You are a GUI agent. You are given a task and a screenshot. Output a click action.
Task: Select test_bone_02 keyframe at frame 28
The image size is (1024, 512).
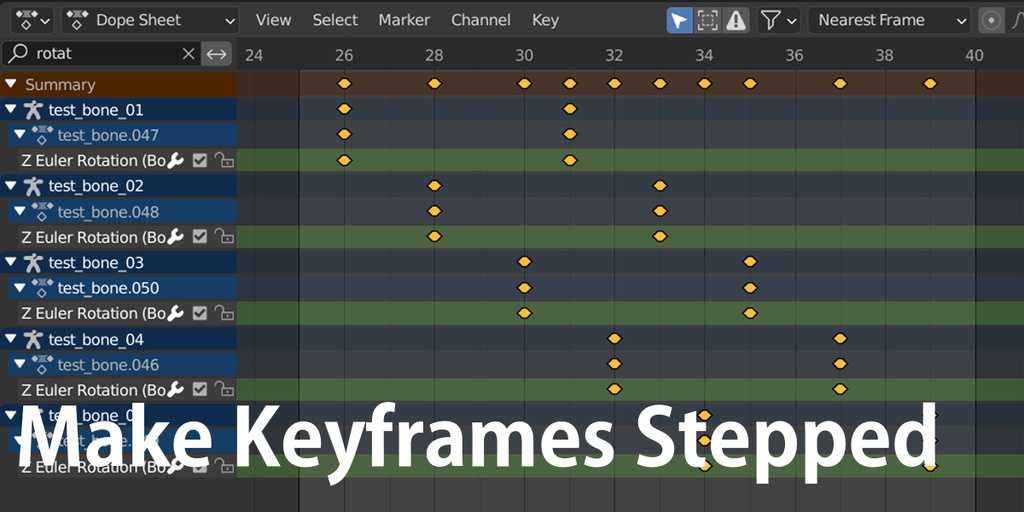click(434, 185)
